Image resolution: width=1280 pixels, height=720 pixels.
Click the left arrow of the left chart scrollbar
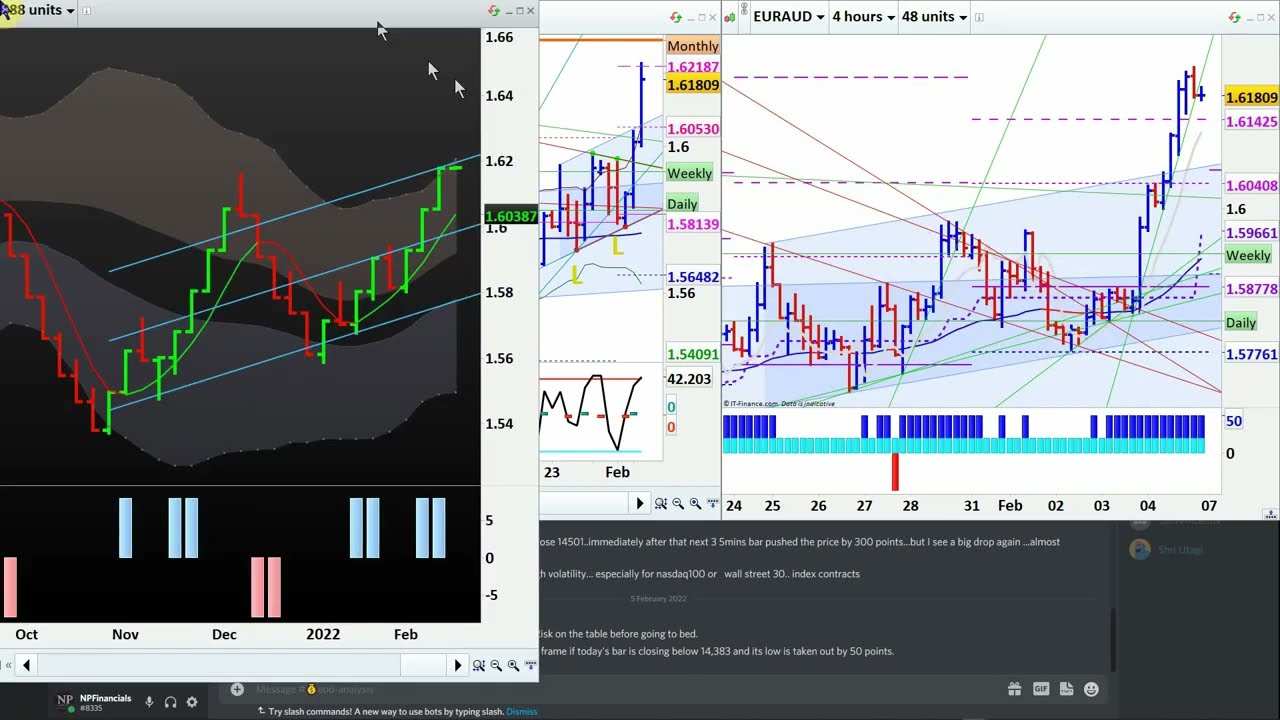[27, 666]
